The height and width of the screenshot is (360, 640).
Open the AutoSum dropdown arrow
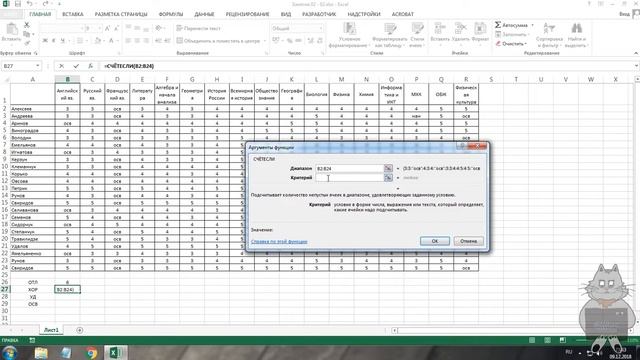[532, 25]
